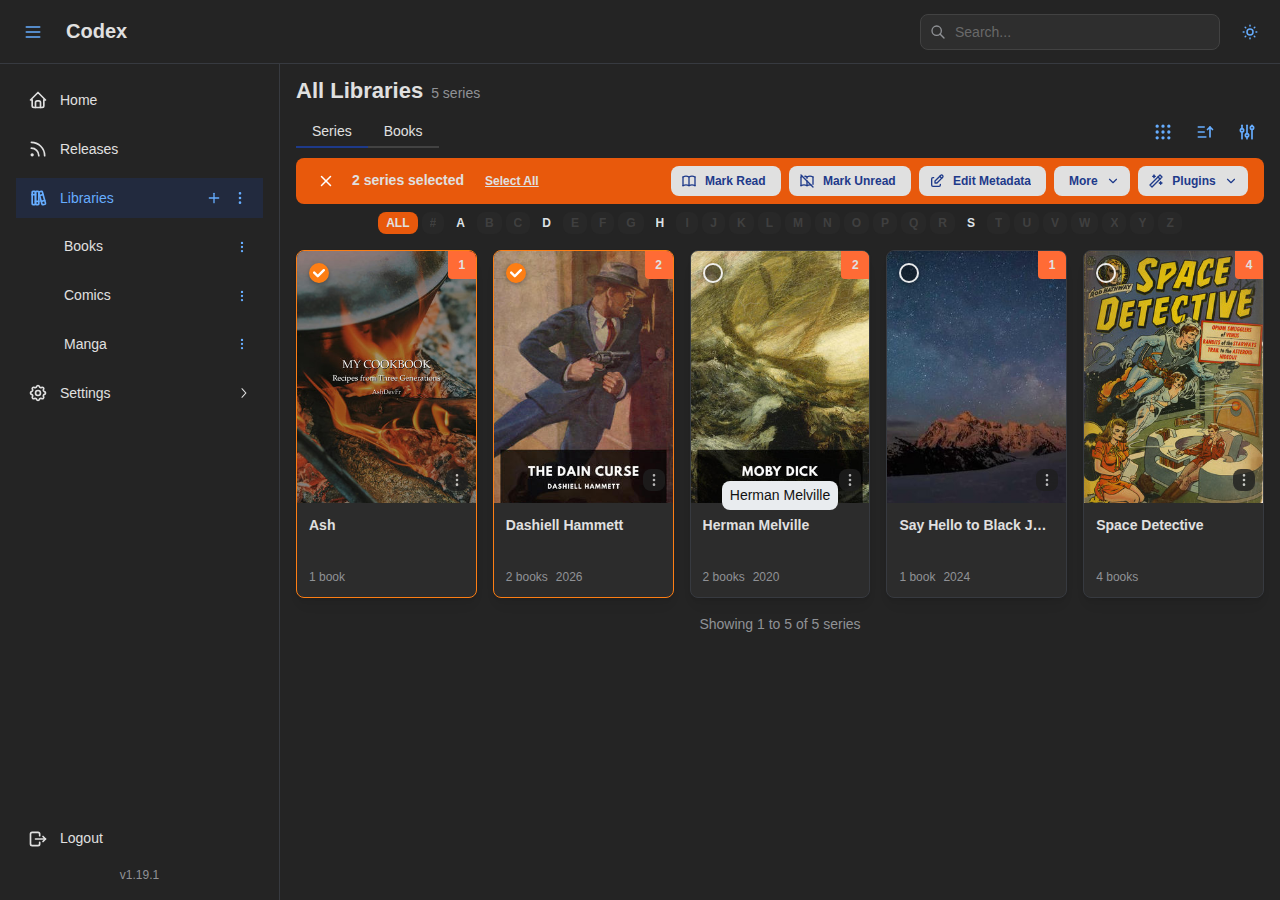Select the Space Detective series checkbox
Image resolution: width=1280 pixels, height=900 pixels.
[x=1106, y=273]
